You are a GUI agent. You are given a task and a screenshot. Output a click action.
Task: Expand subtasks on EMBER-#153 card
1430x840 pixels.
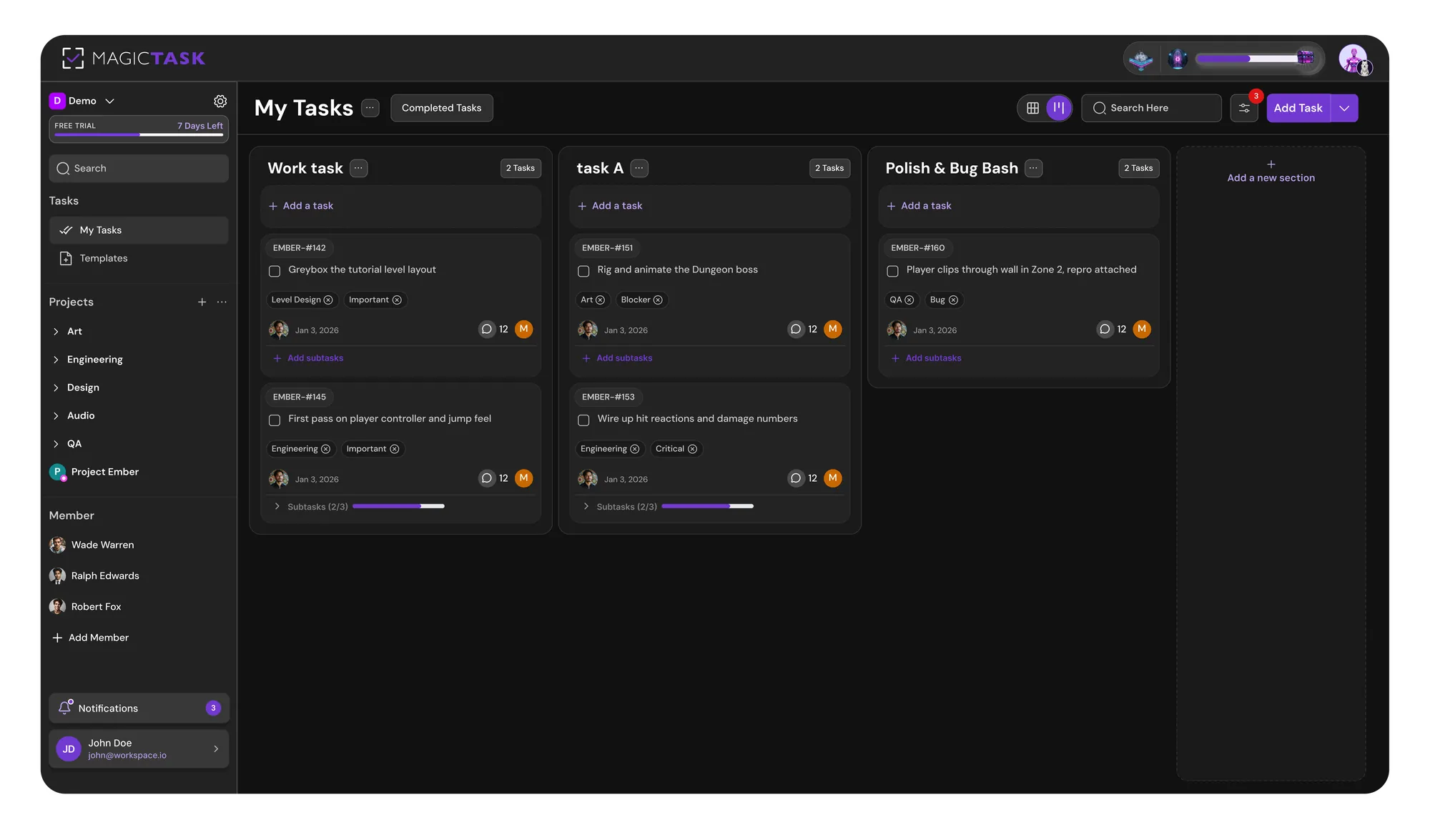[586, 506]
